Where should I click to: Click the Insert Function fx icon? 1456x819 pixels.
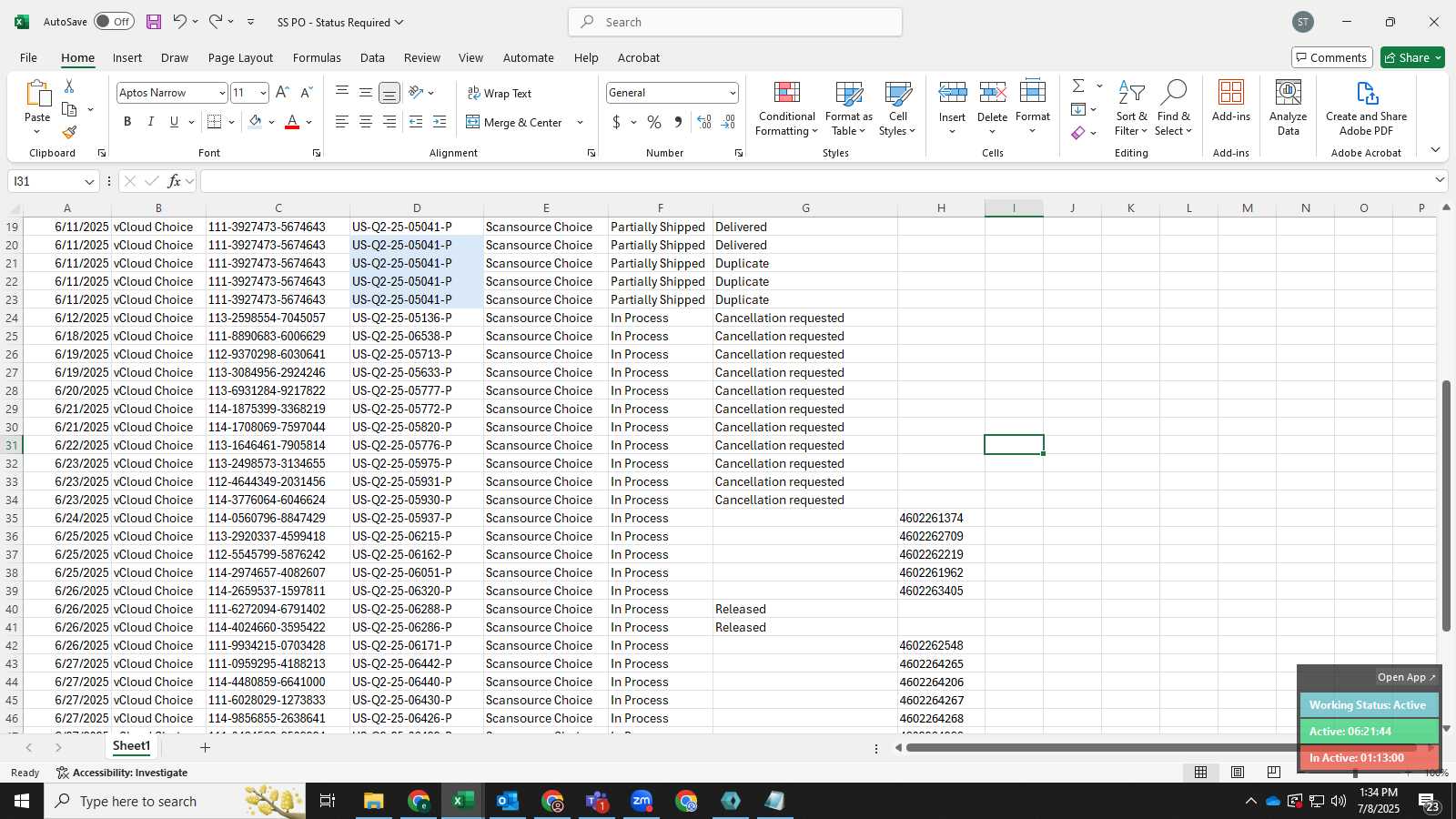pos(174,181)
